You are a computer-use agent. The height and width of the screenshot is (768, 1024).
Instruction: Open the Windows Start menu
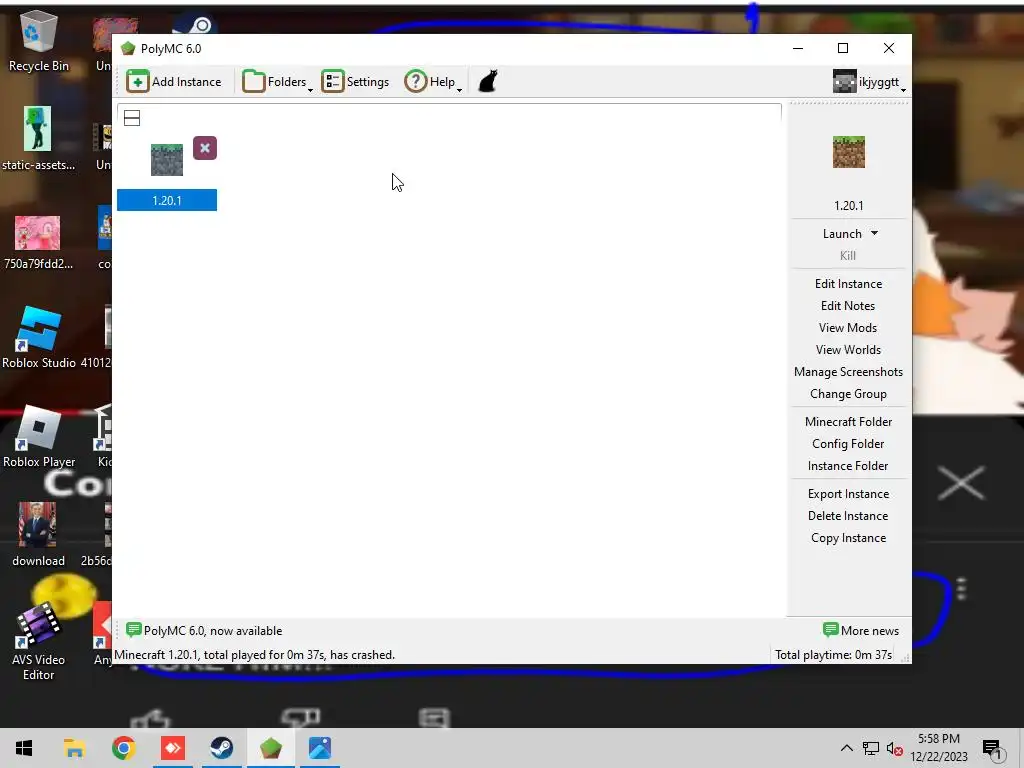point(24,748)
